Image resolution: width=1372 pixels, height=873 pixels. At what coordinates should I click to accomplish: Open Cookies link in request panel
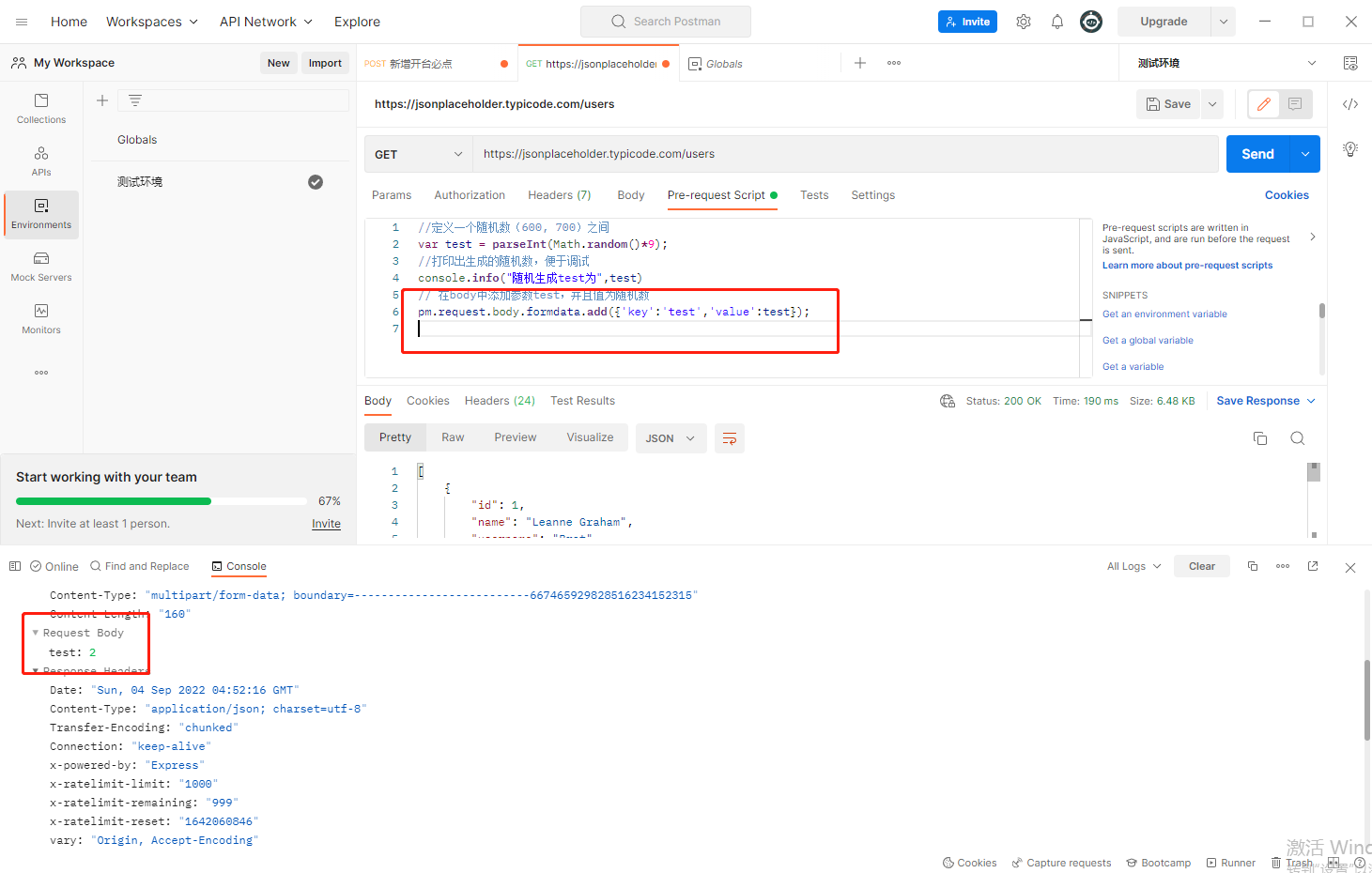click(1287, 195)
